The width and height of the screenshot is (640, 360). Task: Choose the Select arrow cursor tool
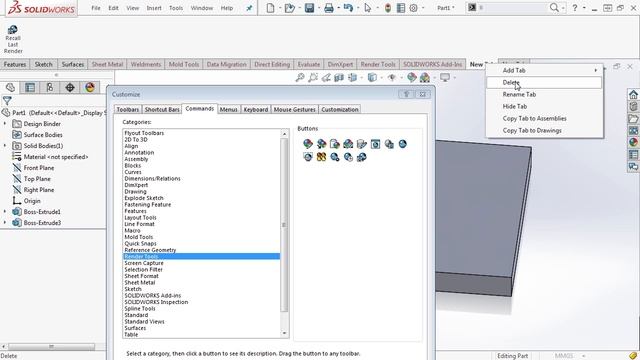click(x=367, y=8)
